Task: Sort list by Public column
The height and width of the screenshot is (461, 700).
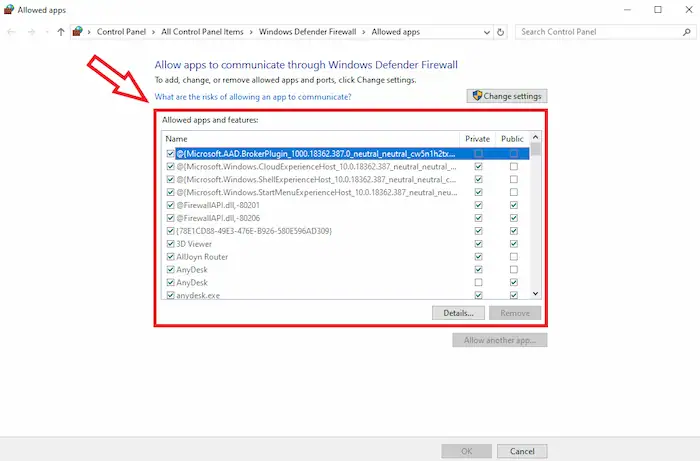Action: pyautogui.click(x=512, y=139)
